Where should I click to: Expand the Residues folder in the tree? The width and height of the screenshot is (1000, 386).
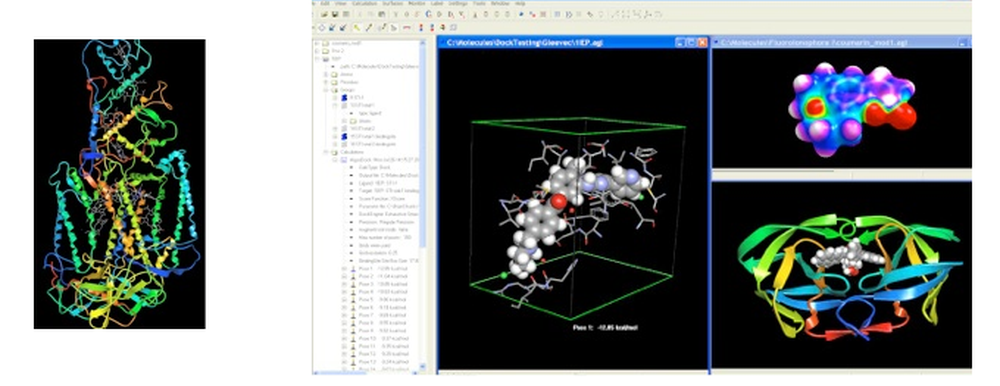pos(326,82)
